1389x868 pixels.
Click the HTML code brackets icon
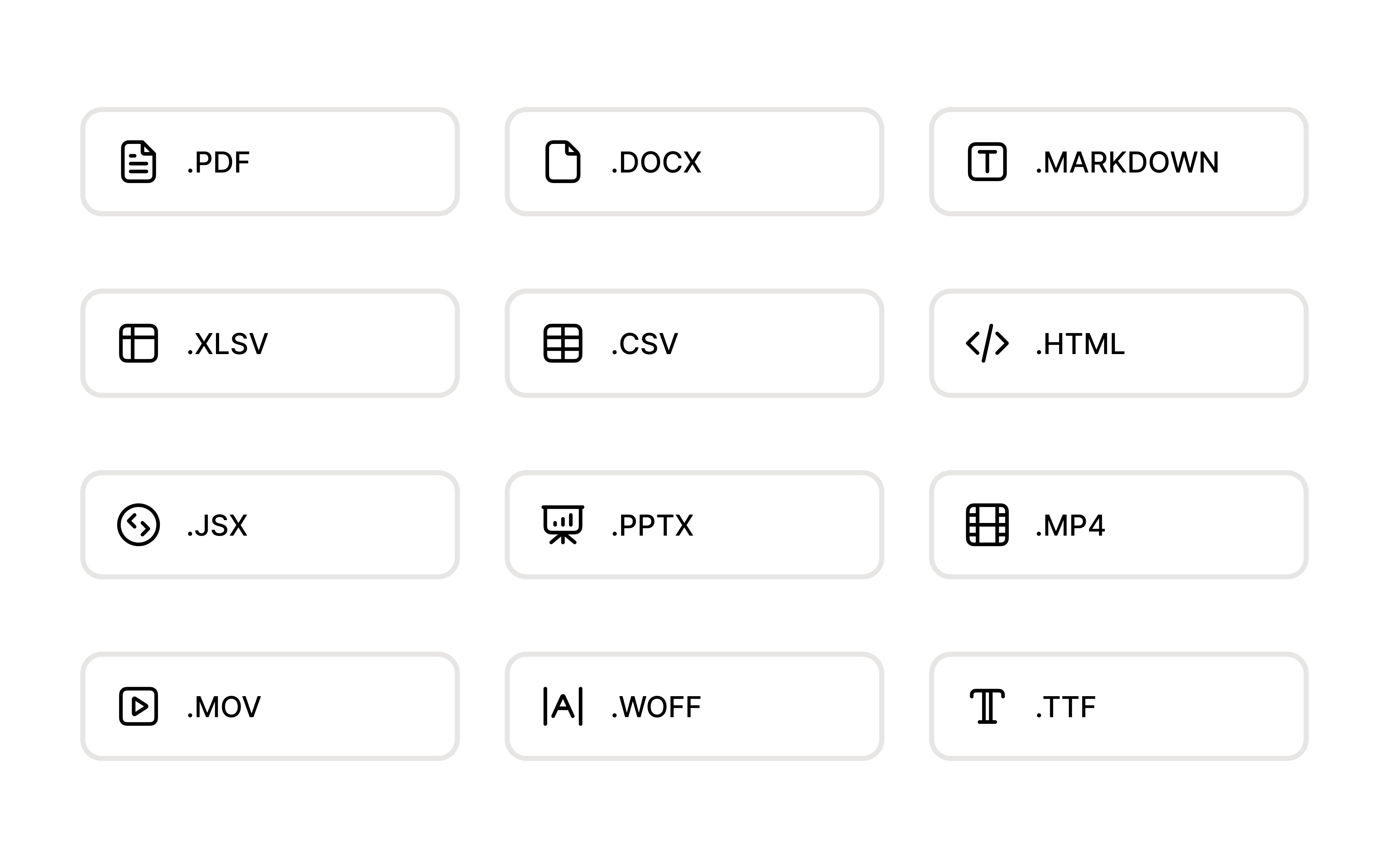tap(987, 343)
